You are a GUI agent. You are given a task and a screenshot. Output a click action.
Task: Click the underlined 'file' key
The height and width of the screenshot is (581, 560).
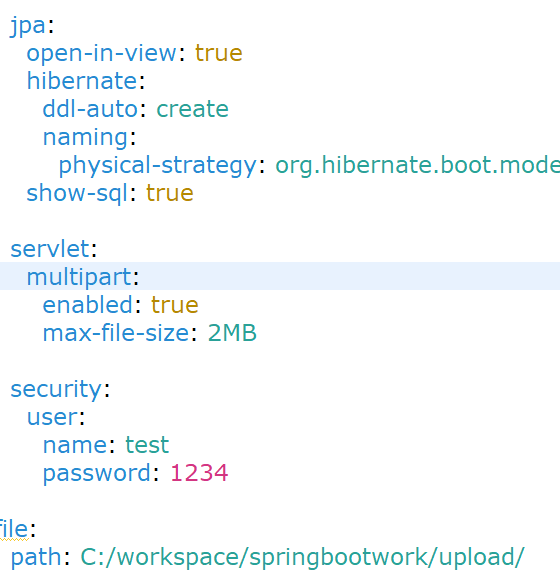[x=14, y=529]
